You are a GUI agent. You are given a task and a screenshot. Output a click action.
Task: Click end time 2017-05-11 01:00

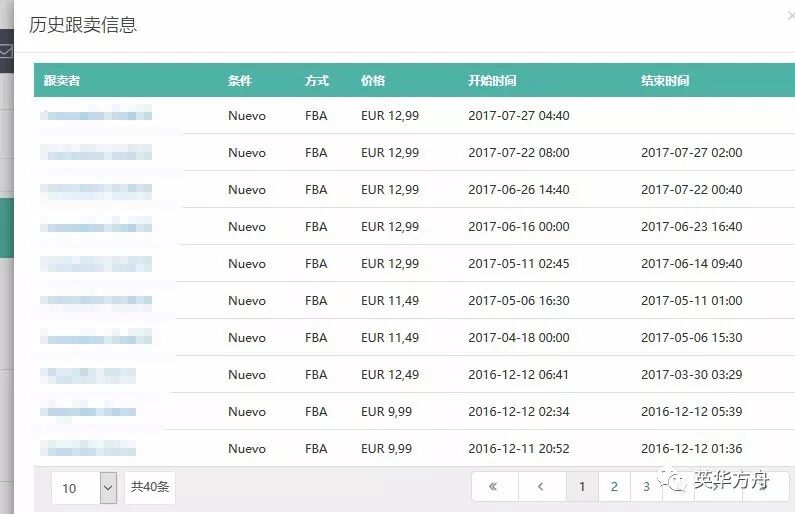tap(692, 301)
